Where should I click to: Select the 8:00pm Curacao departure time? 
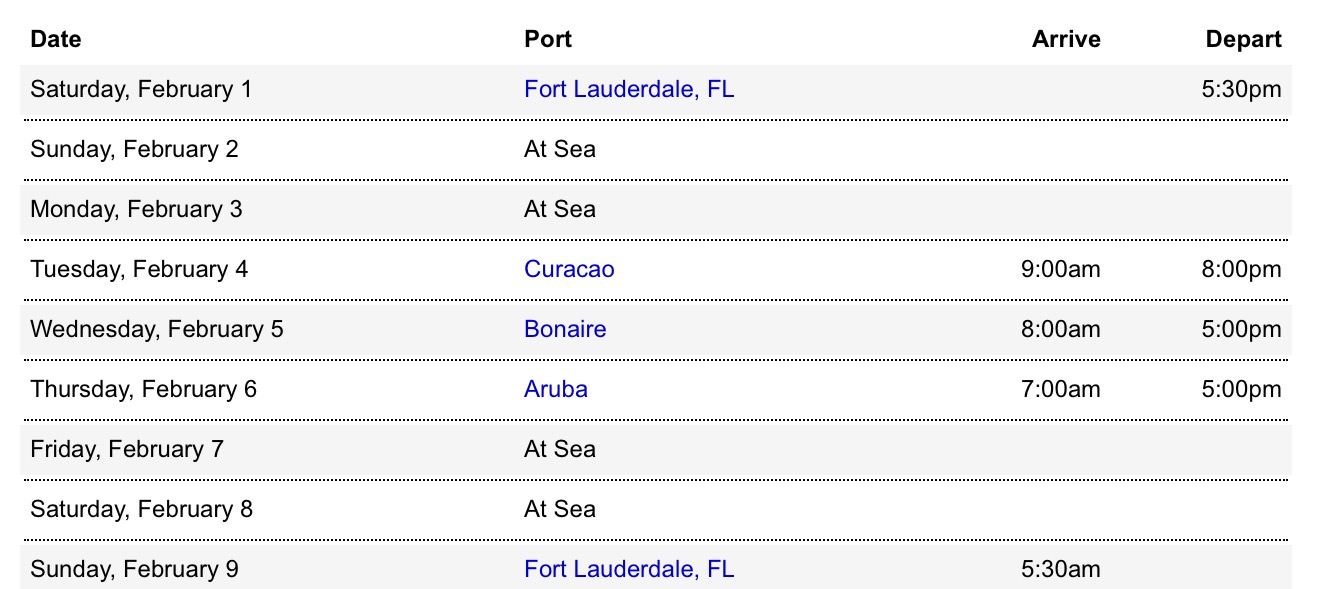pos(1241,269)
